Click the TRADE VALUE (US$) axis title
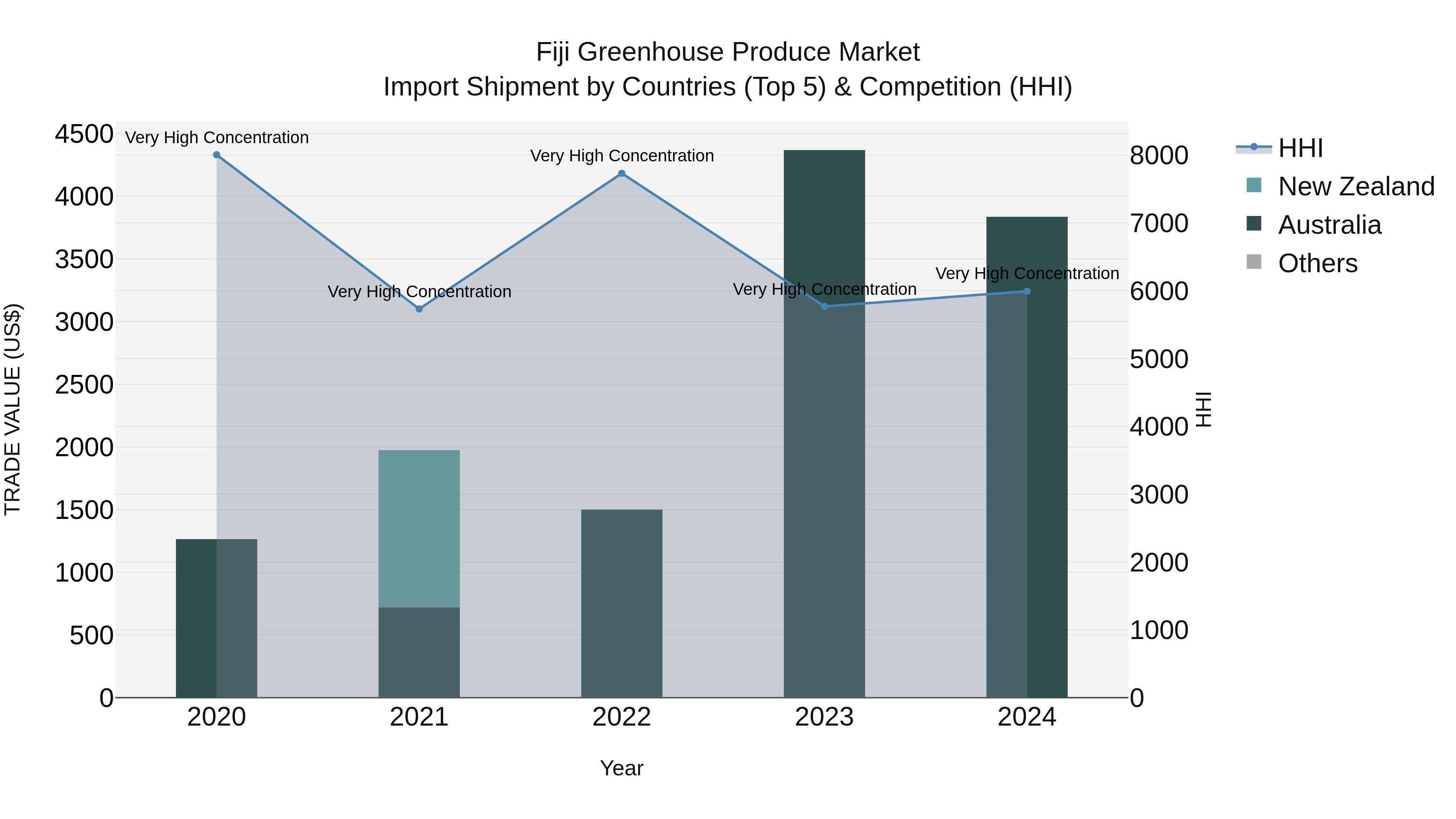This screenshot has width=1456, height=819. click(13, 409)
